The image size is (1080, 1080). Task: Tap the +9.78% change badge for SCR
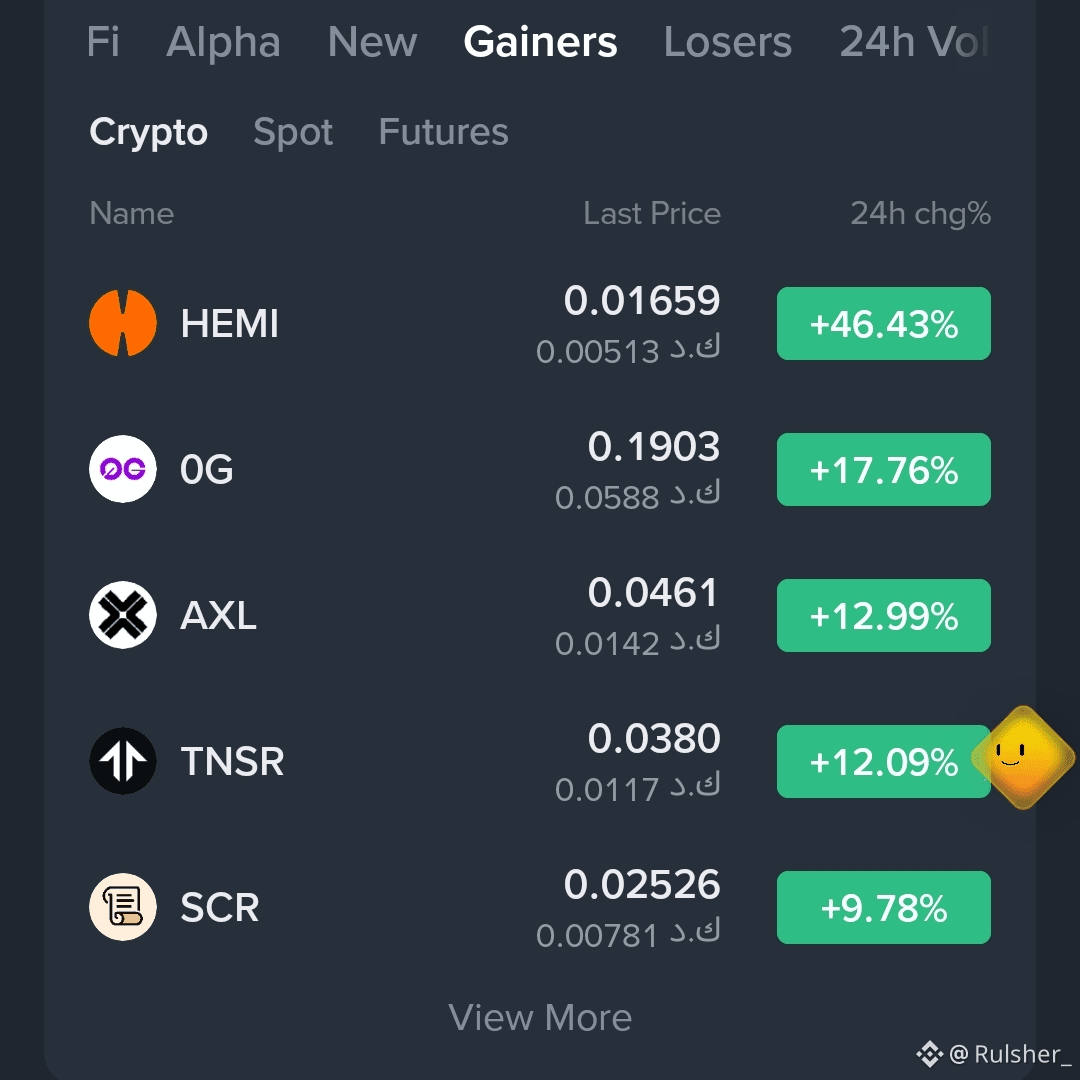click(884, 908)
